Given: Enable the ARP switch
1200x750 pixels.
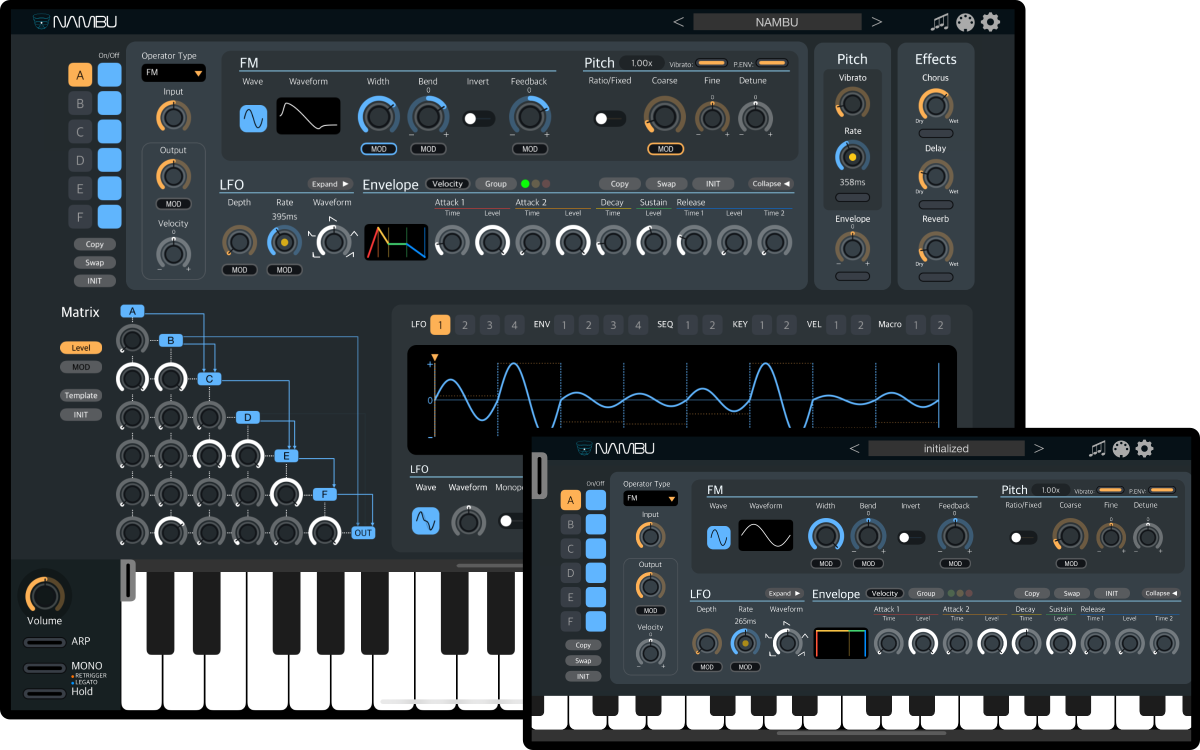Looking at the screenshot, I should (43, 641).
